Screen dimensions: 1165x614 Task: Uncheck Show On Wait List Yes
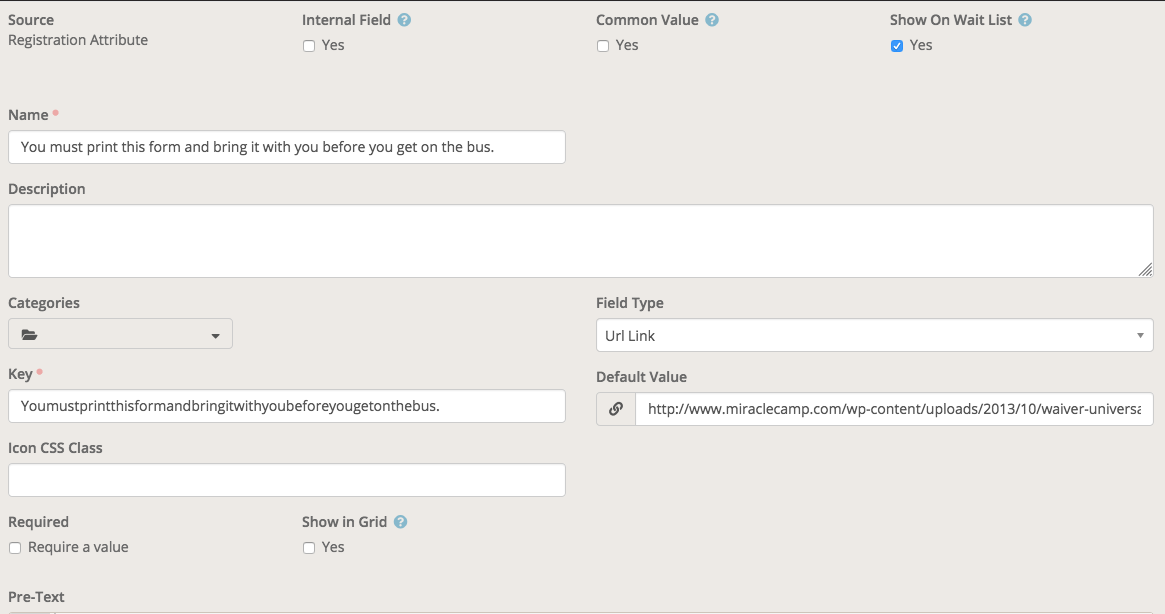pos(896,45)
